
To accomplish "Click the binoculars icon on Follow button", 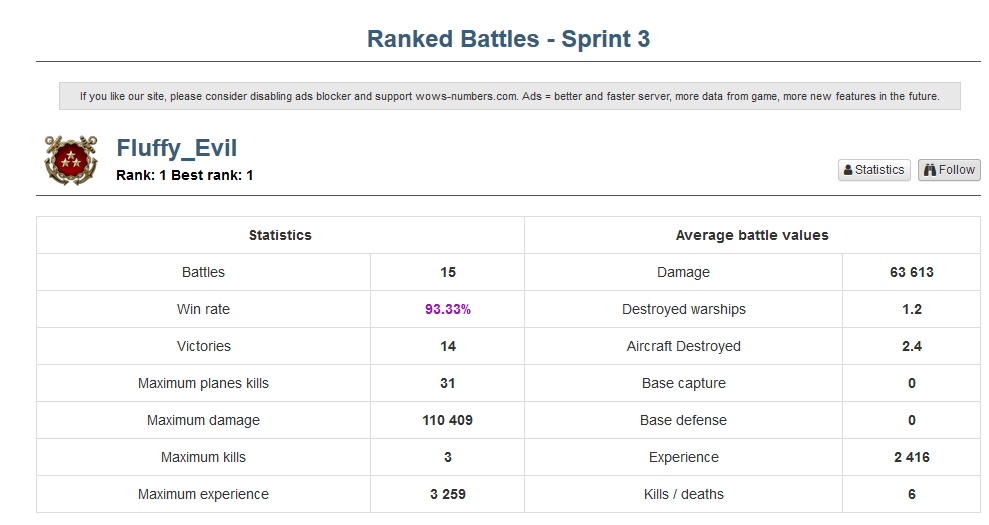I will 929,170.
